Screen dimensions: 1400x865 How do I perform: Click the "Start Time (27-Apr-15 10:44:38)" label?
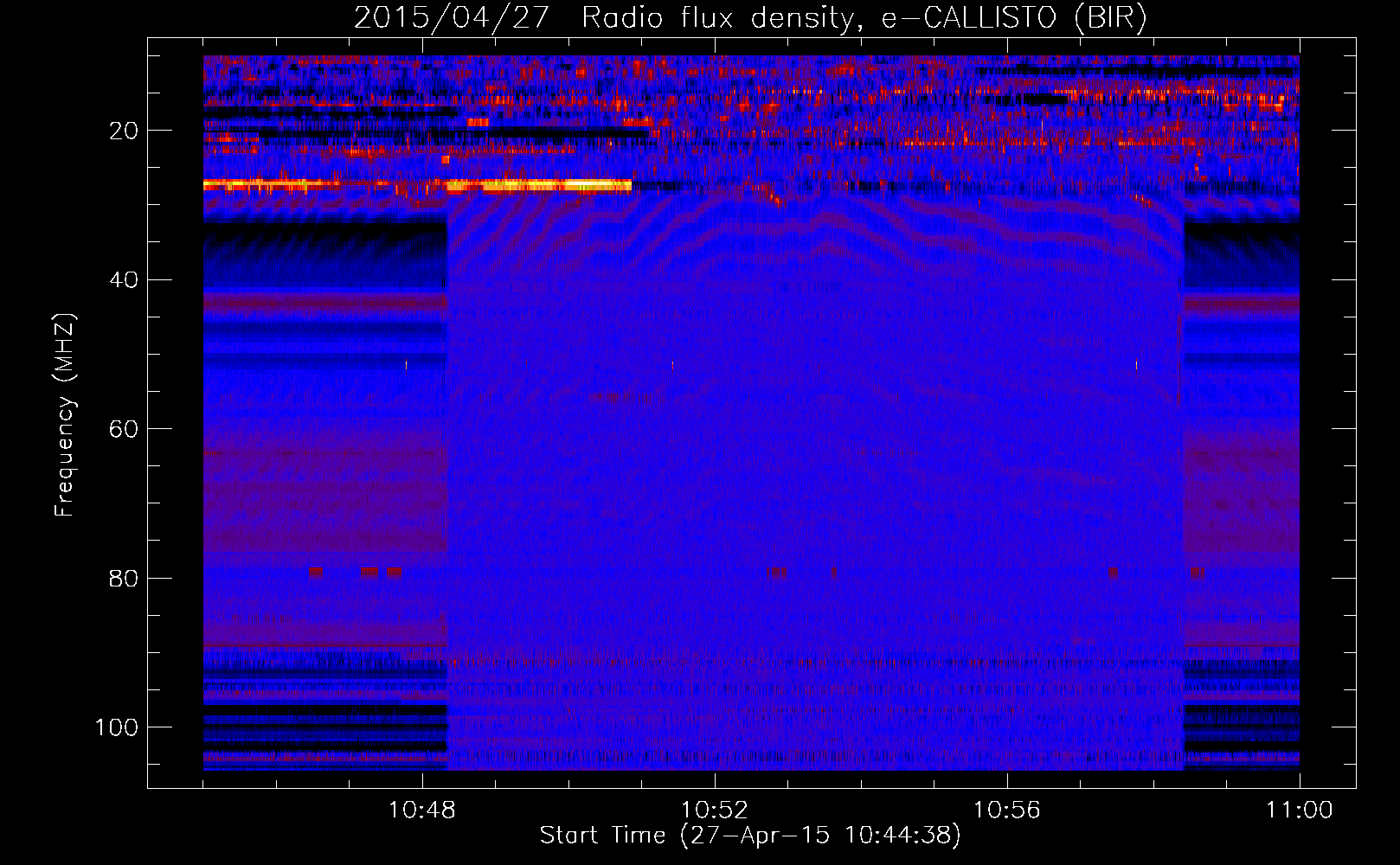click(x=750, y=836)
